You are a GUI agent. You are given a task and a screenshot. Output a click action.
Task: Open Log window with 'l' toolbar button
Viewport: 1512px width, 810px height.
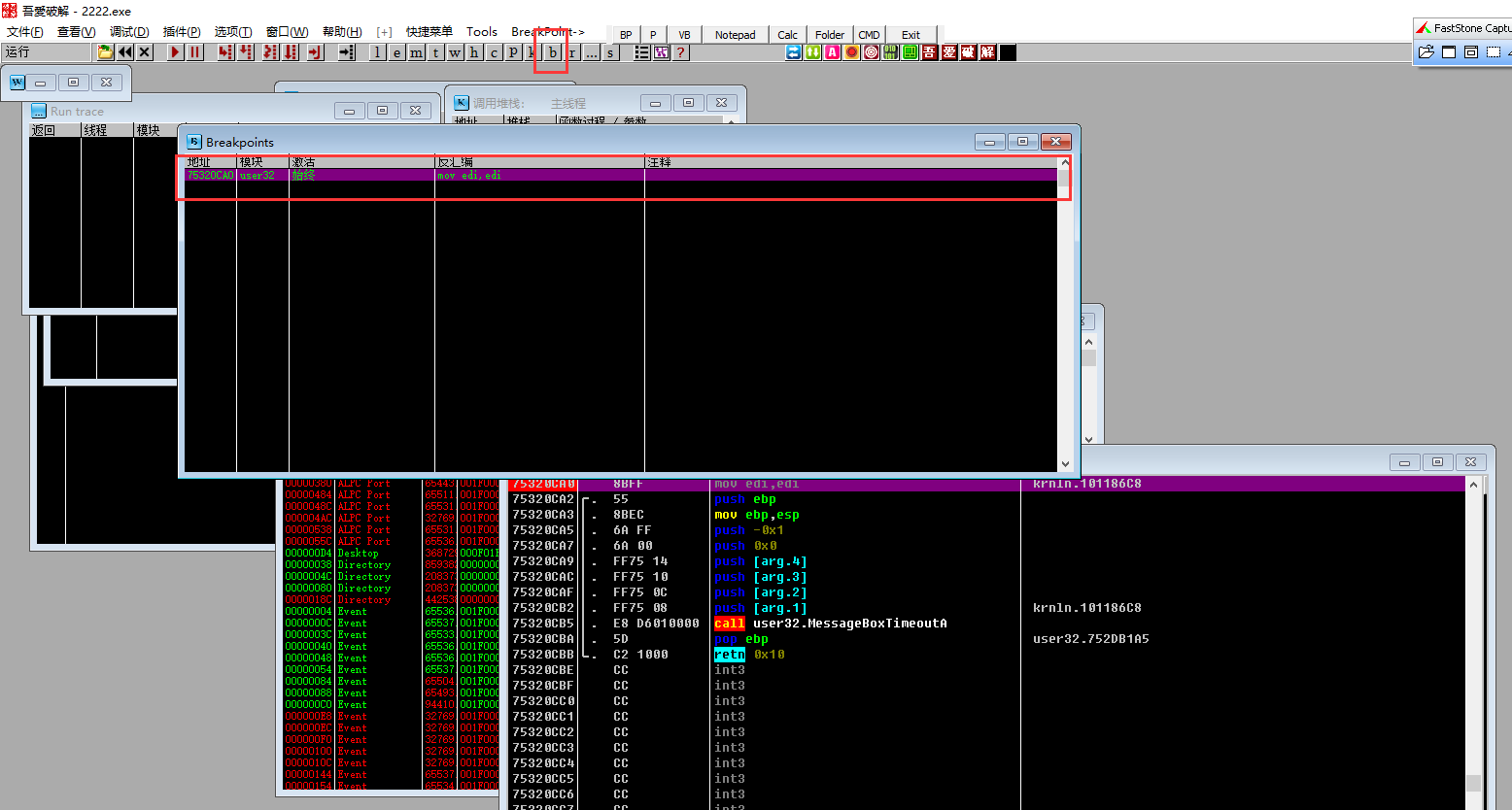coord(377,52)
